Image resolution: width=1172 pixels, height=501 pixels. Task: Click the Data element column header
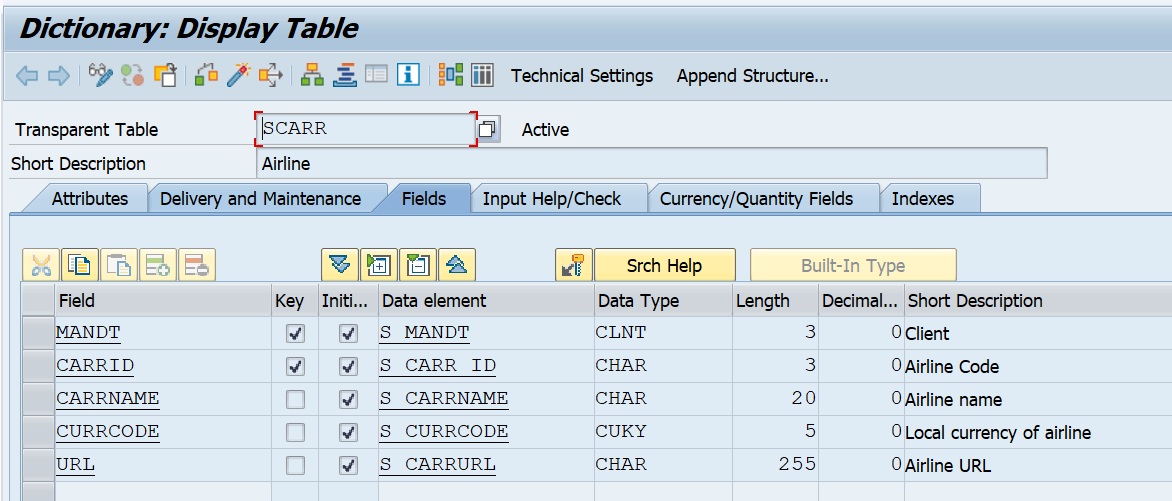(x=486, y=301)
